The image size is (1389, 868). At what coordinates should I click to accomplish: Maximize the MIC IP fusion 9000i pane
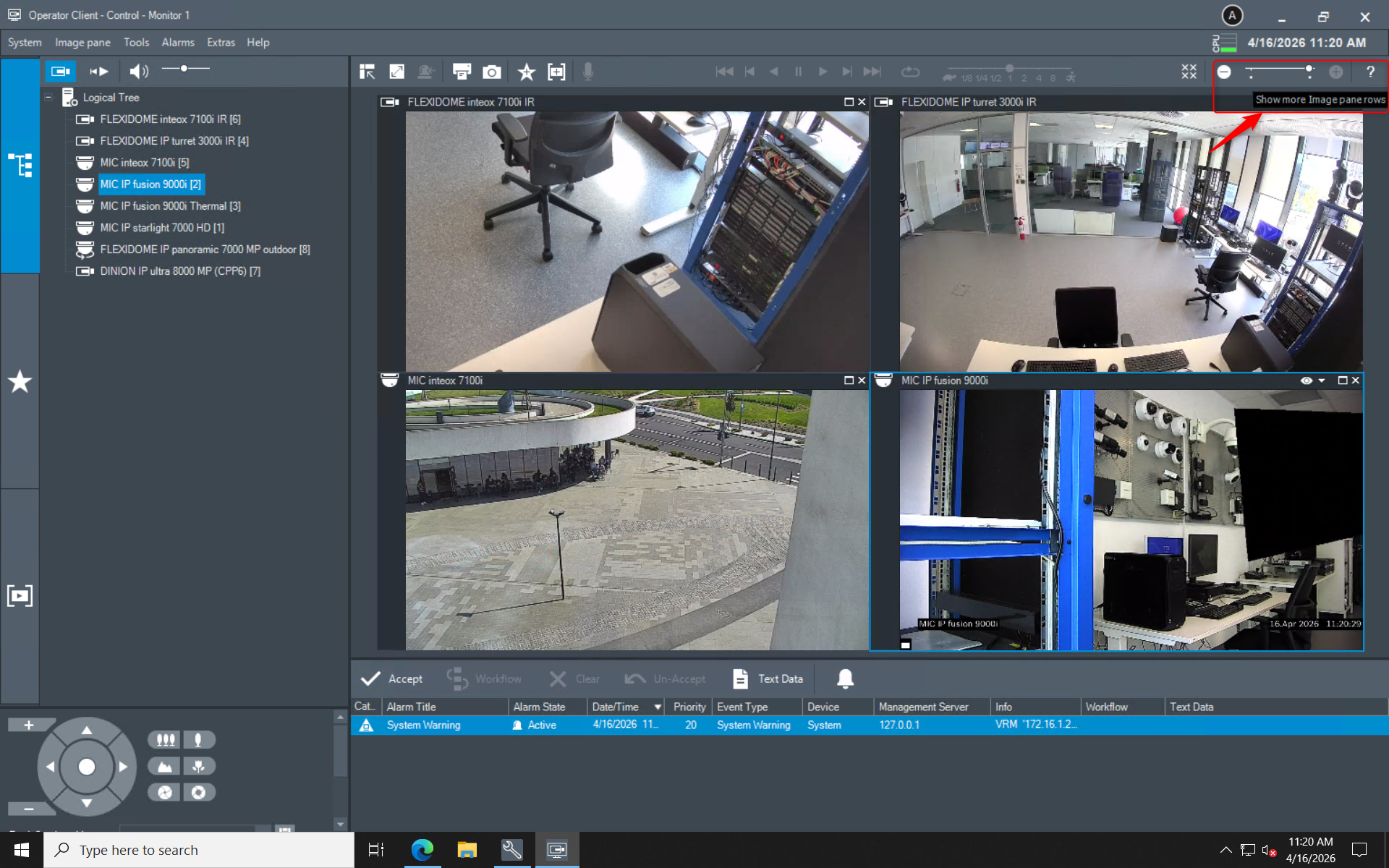coord(1342,380)
